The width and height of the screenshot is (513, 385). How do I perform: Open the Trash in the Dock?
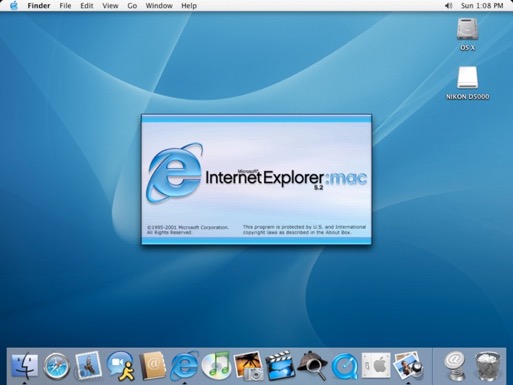[487, 366]
